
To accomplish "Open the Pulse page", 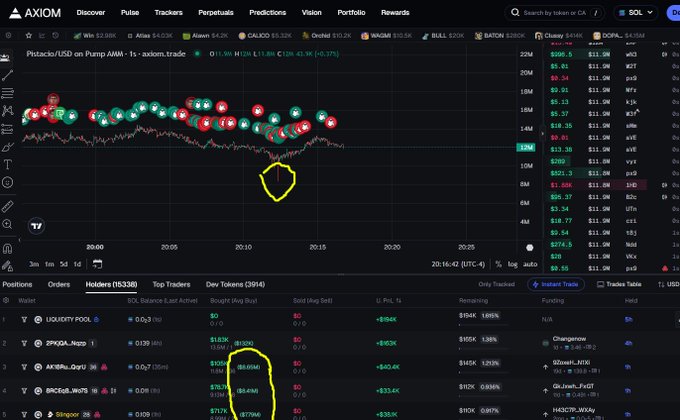I will pyautogui.click(x=130, y=13).
